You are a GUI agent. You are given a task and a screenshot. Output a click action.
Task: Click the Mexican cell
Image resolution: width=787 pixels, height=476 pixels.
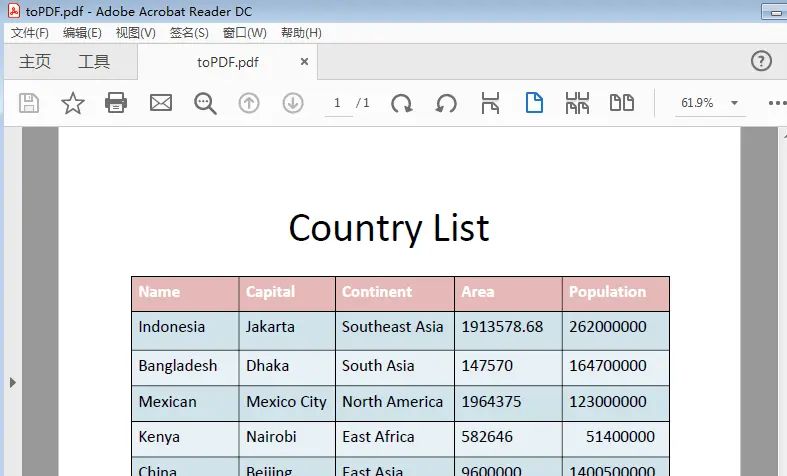pos(185,403)
